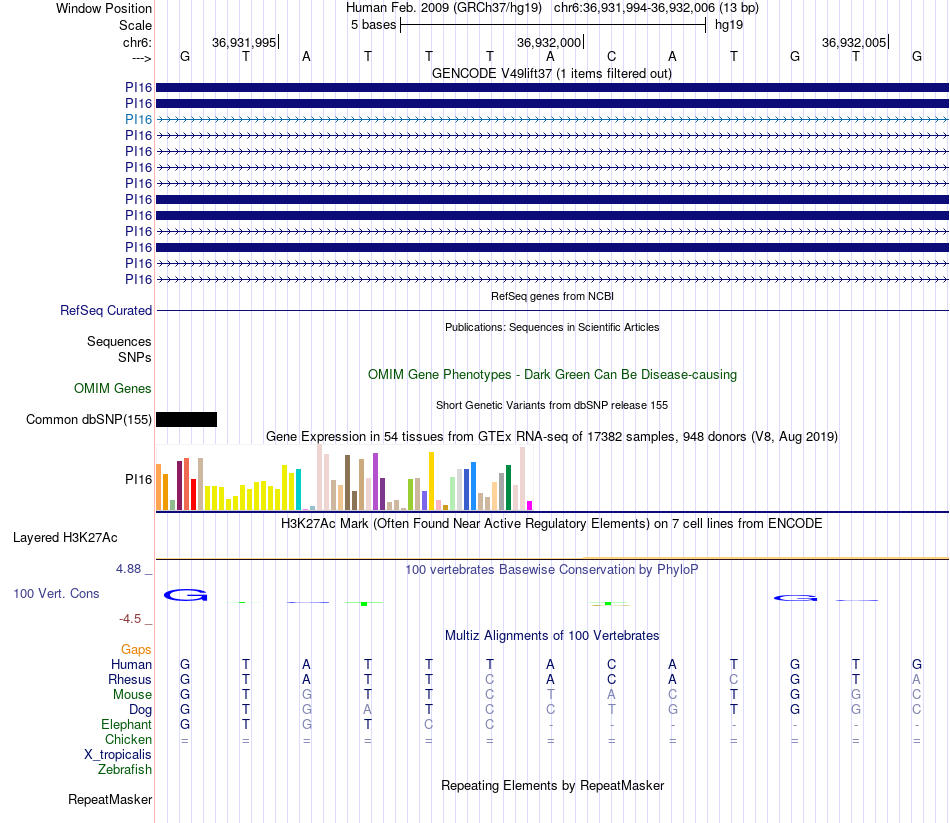Click 'Multiz Alignments of 100 Vertebrates' title
Viewport: 950px width, 823px height.
tap(552, 636)
